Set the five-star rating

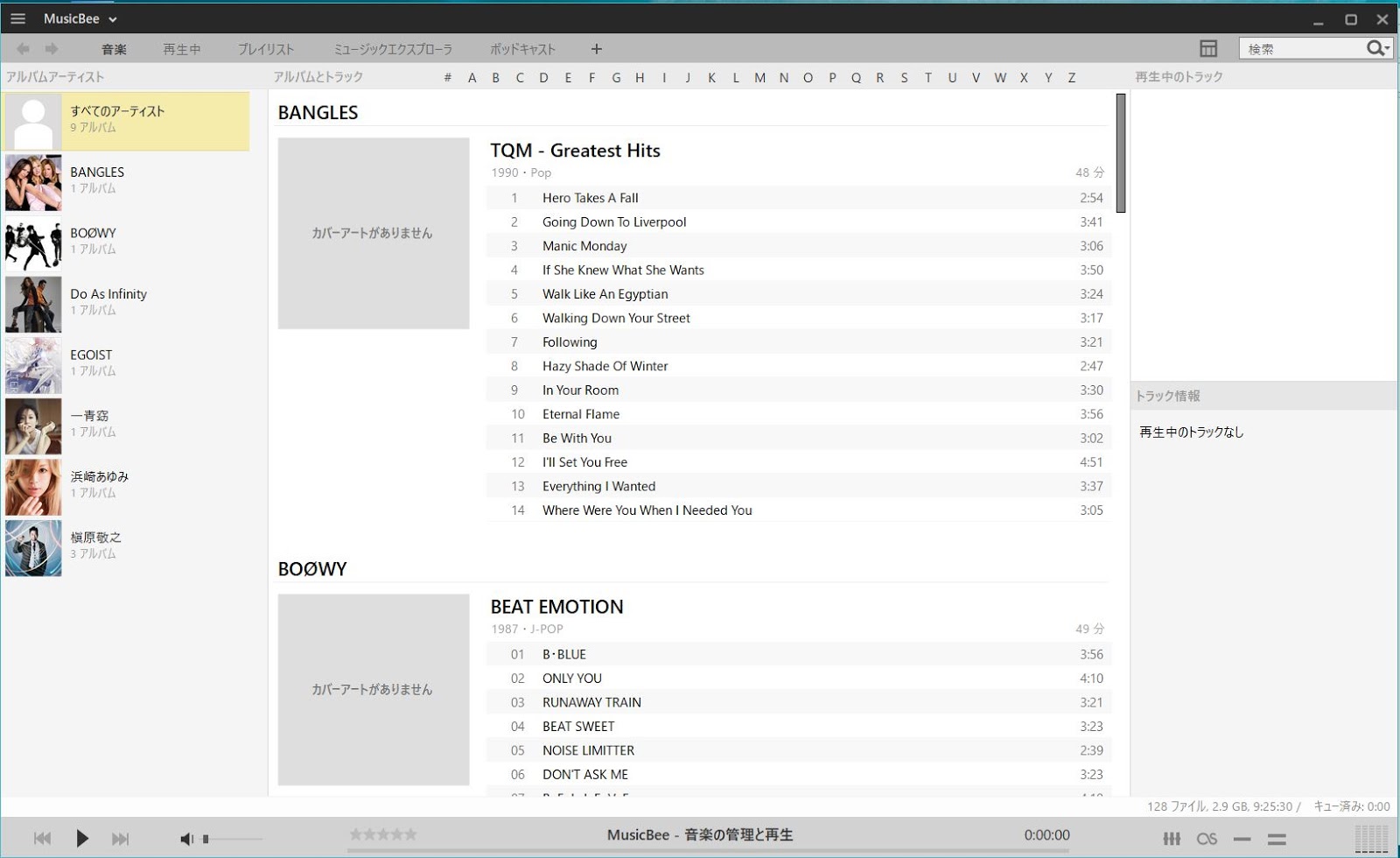383,834
